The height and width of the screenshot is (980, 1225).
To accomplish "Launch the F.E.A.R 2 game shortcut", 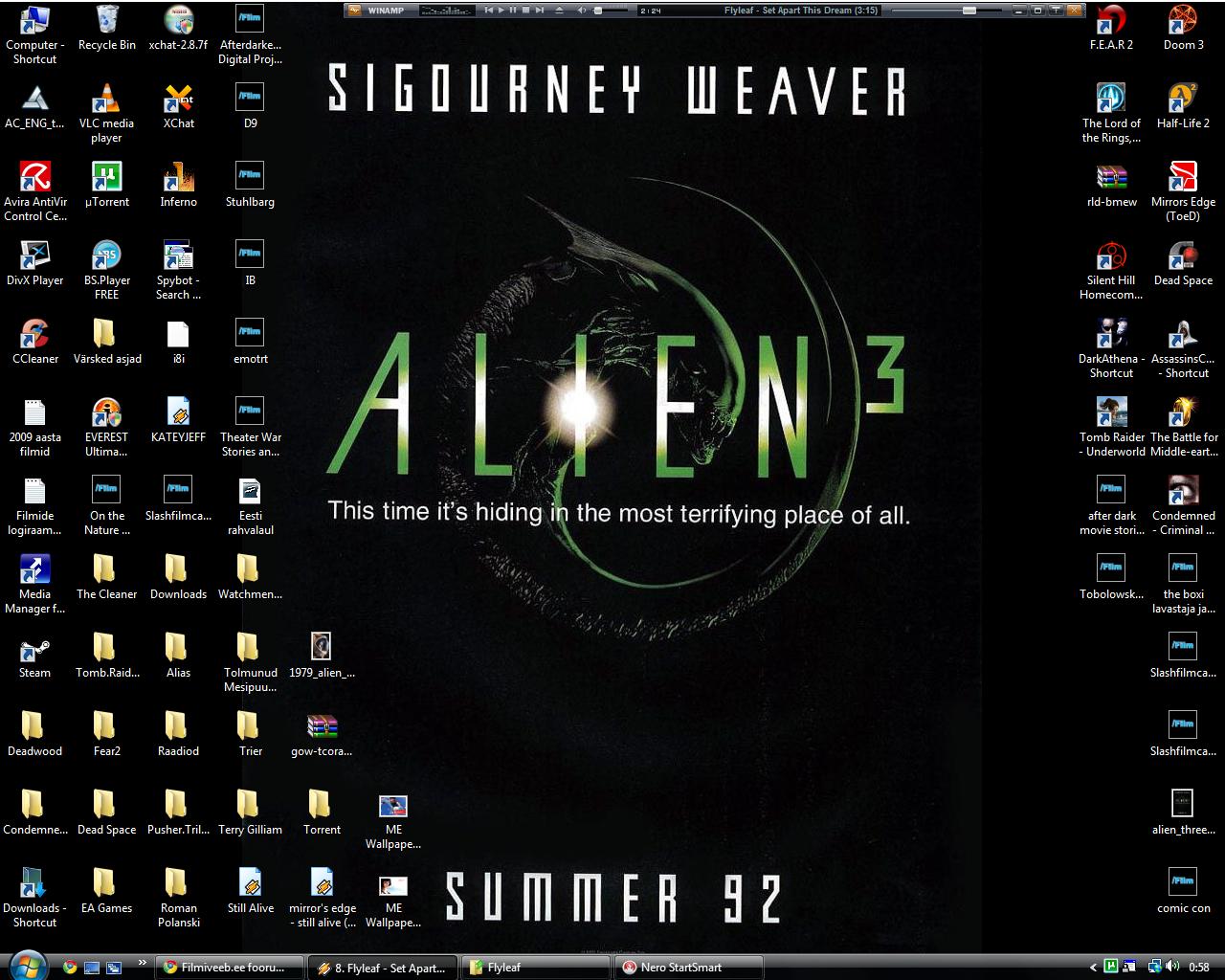I will [x=1111, y=28].
